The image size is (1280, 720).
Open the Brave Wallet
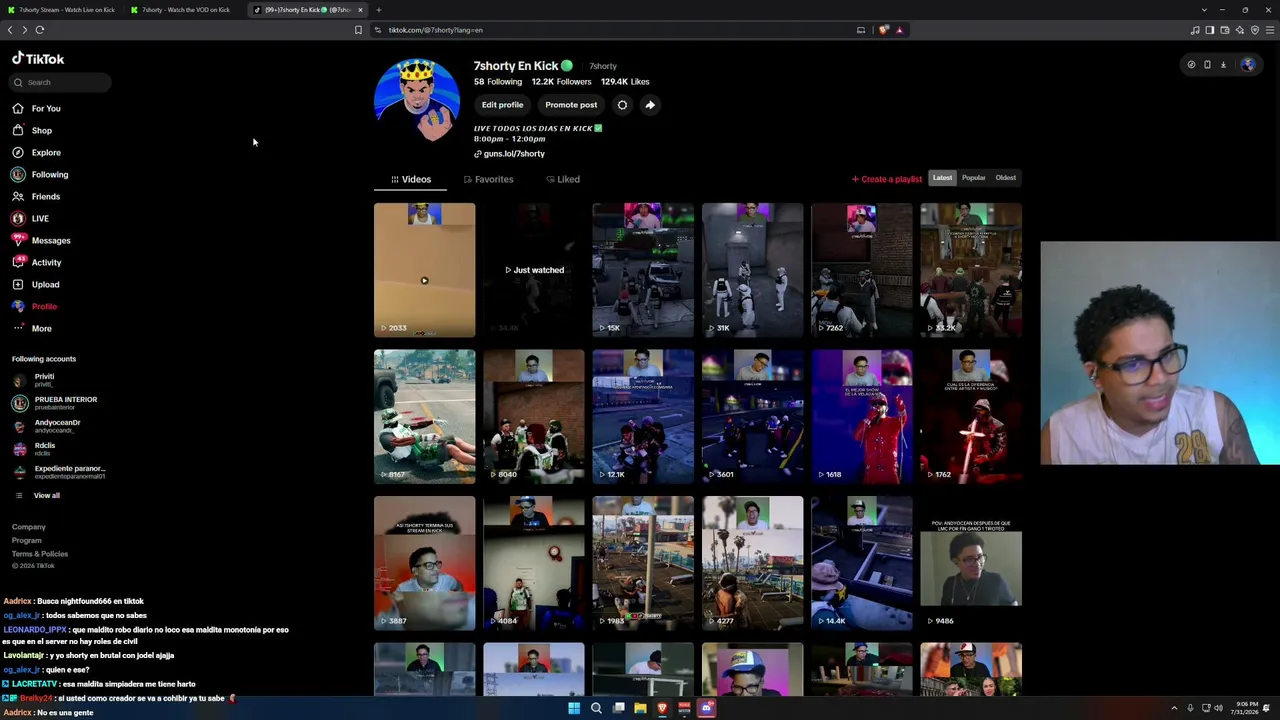[x=1225, y=30]
